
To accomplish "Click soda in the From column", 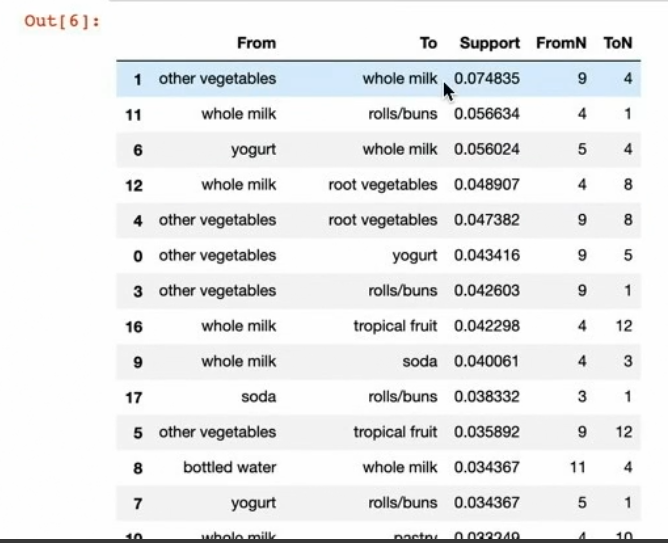I will pos(258,397).
